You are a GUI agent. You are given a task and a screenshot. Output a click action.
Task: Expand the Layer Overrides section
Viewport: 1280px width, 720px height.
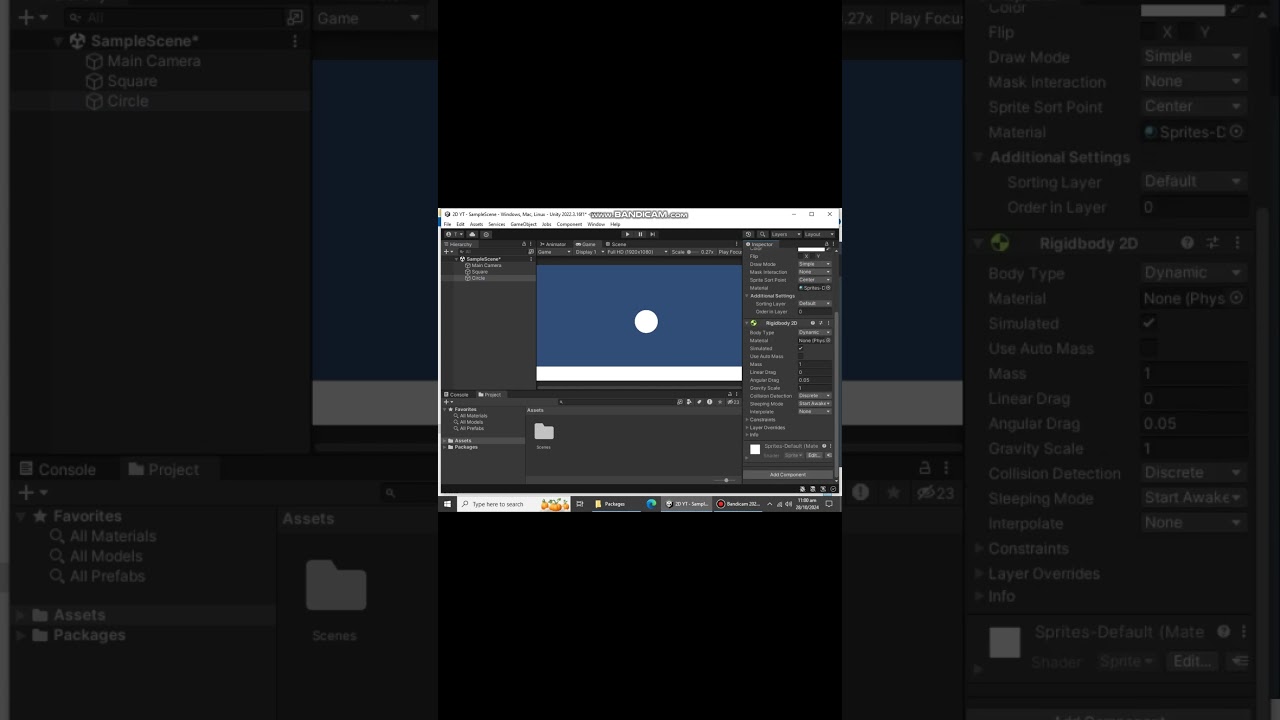(747, 427)
